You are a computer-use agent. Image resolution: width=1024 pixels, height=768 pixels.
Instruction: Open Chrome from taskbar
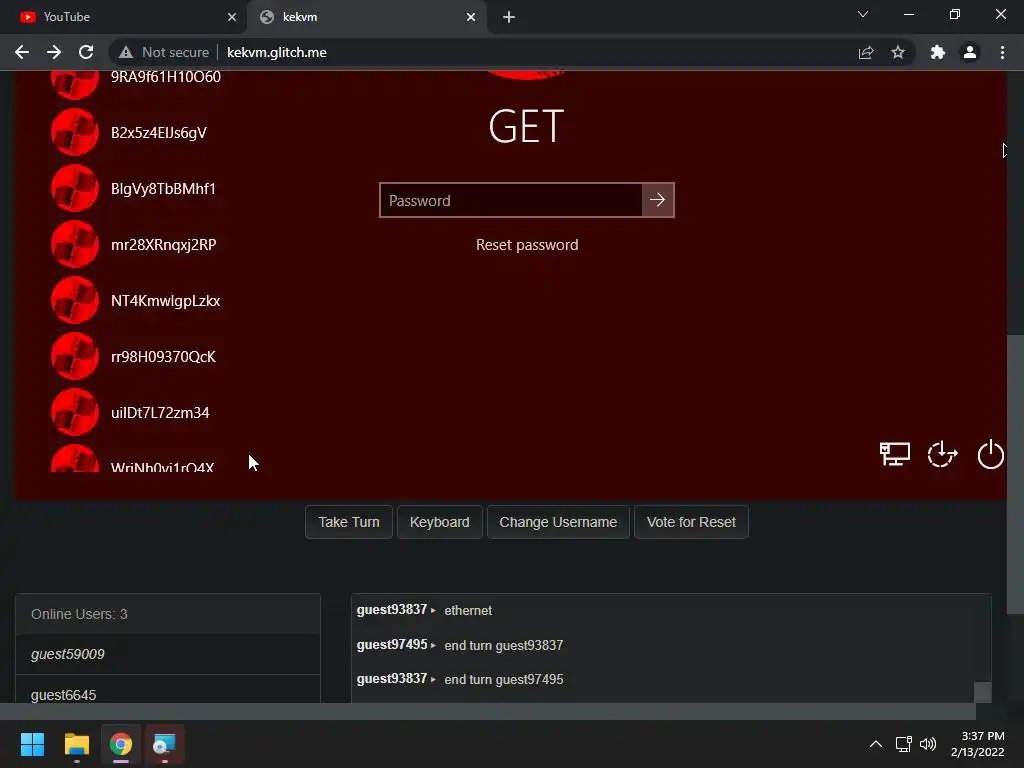(121, 744)
